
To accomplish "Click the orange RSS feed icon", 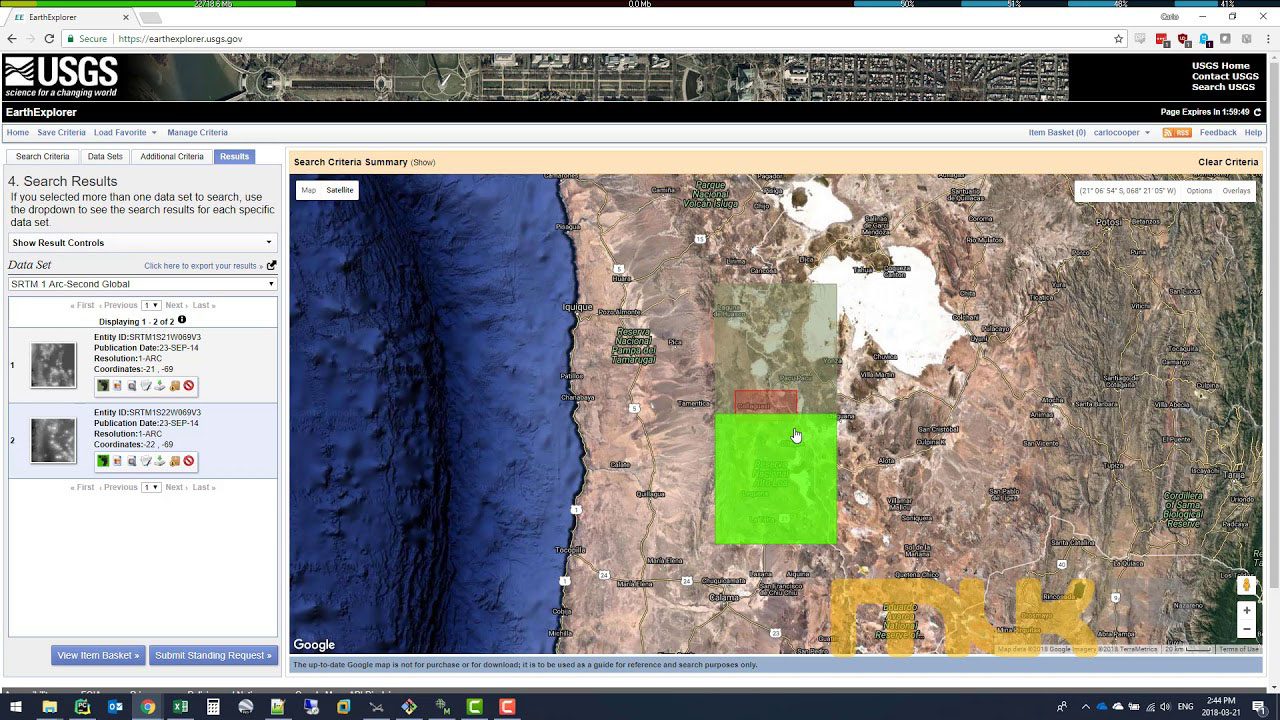I will pyautogui.click(x=1176, y=133).
